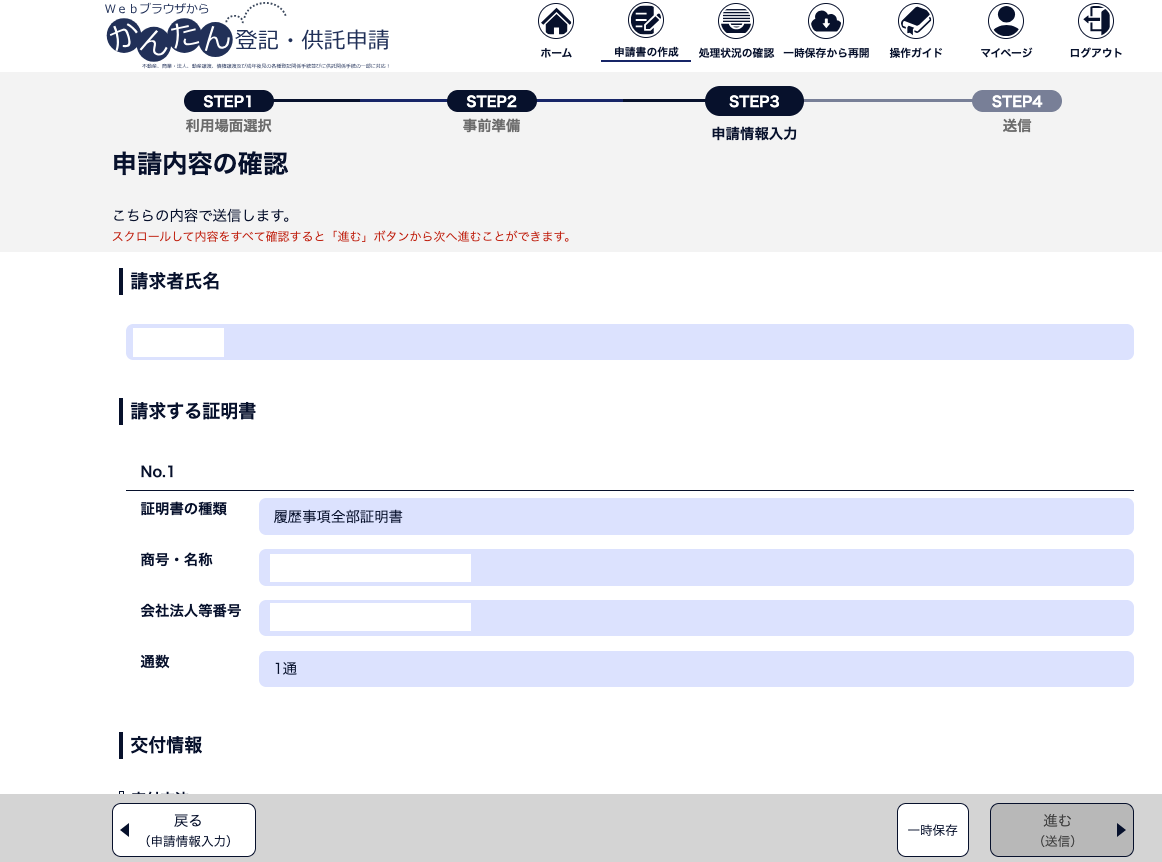Click the 商号・名称 value field
This screenshot has width=1162, height=862.
(x=696, y=567)
